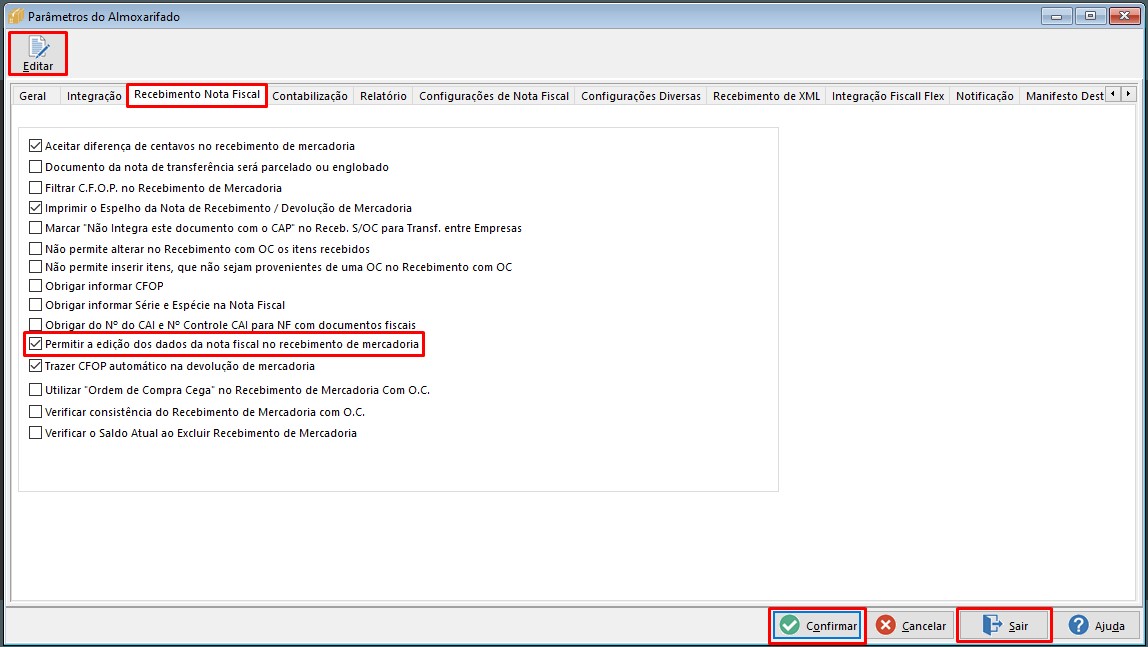This screenshot has width=1148, height=647.
Task: Click the Confirmar button
Action: click(817, 625)
